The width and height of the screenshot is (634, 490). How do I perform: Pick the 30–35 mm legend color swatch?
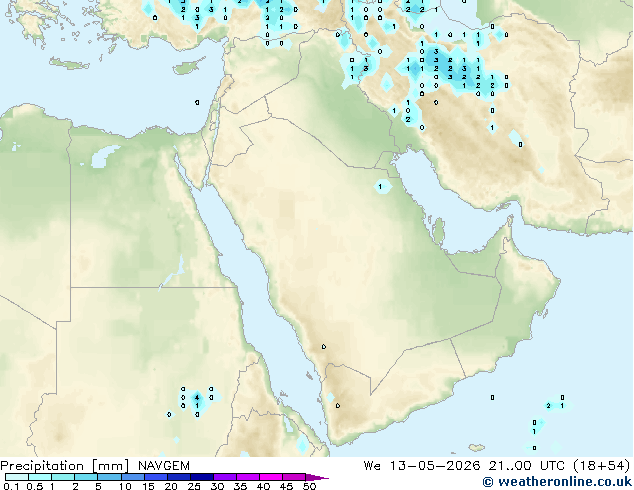(224, 477)
